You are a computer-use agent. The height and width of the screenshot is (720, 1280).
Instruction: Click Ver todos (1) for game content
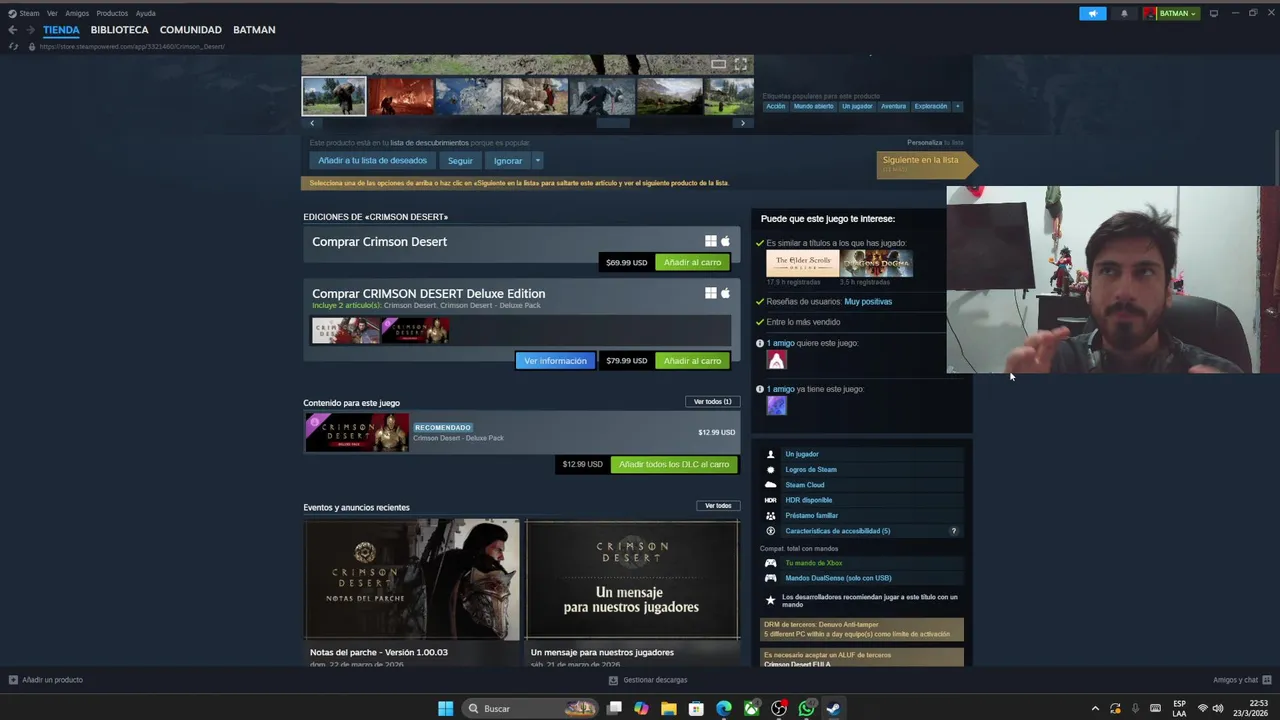(x=712, y=402)
